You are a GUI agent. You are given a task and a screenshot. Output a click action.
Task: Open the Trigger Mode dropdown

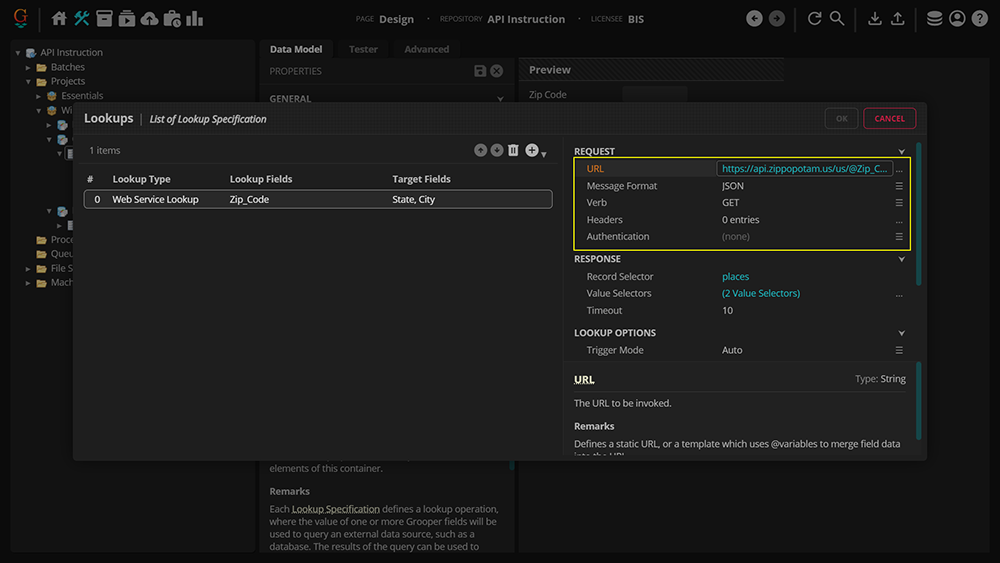pyautogui.click(x=899, y=351)
